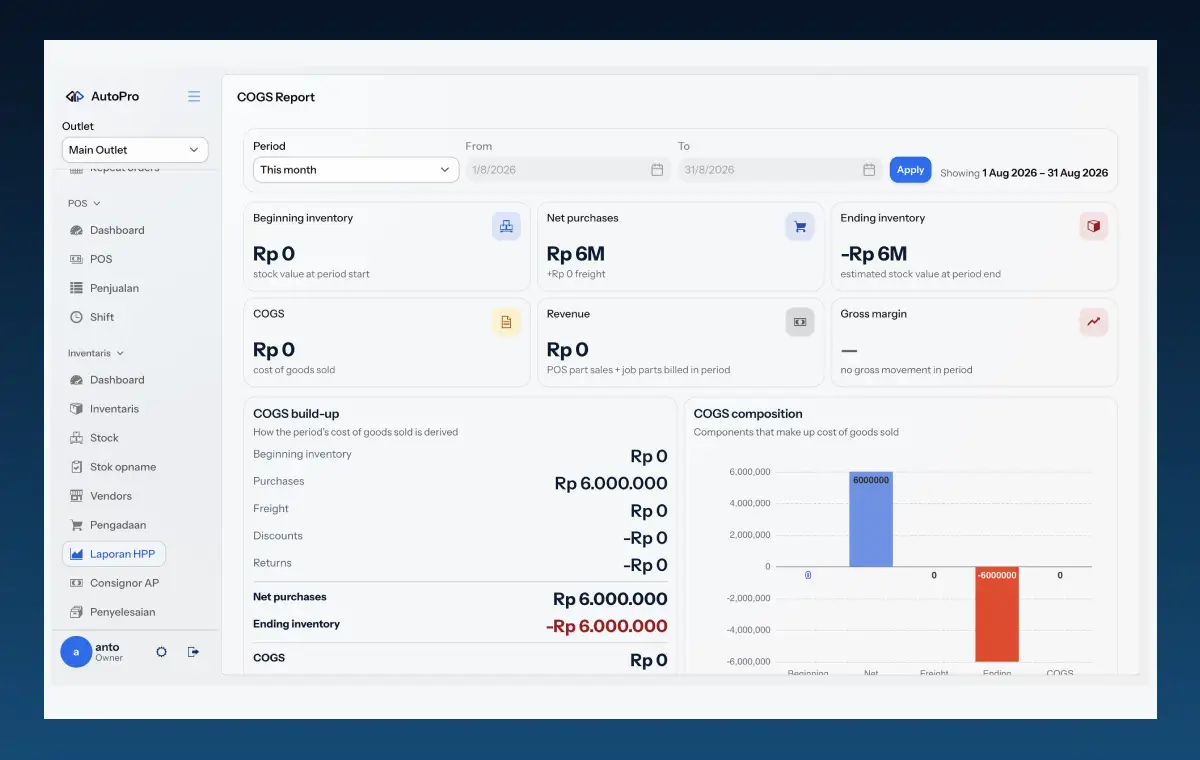Click the anto user avatar

pos(76,652)
